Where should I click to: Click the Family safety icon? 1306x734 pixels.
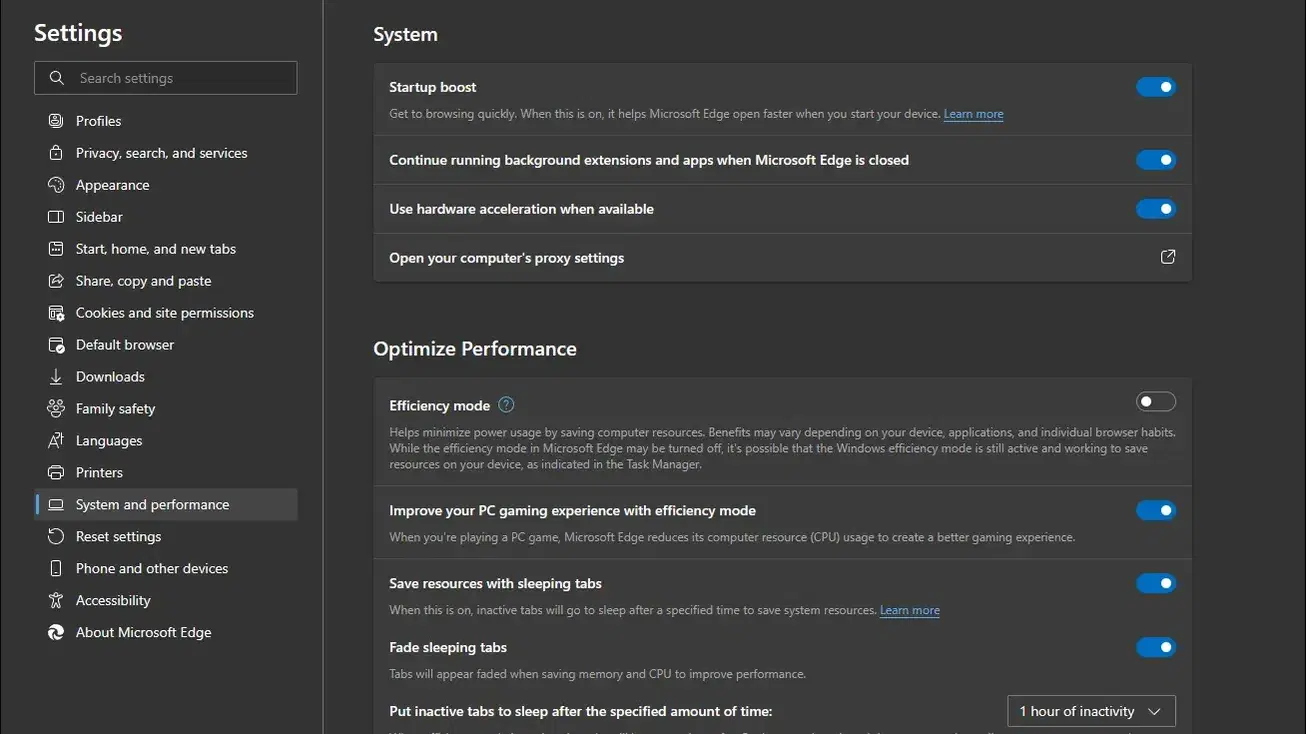[56, 409]
